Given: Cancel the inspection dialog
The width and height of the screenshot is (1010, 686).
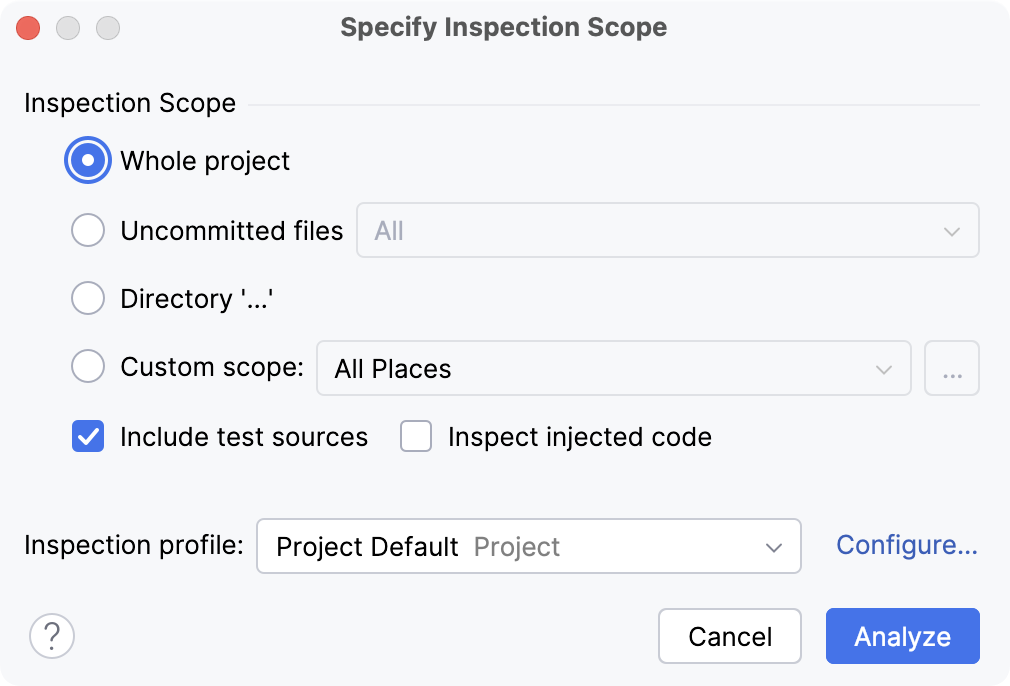Looking at the screenshot, I should 730,636.
